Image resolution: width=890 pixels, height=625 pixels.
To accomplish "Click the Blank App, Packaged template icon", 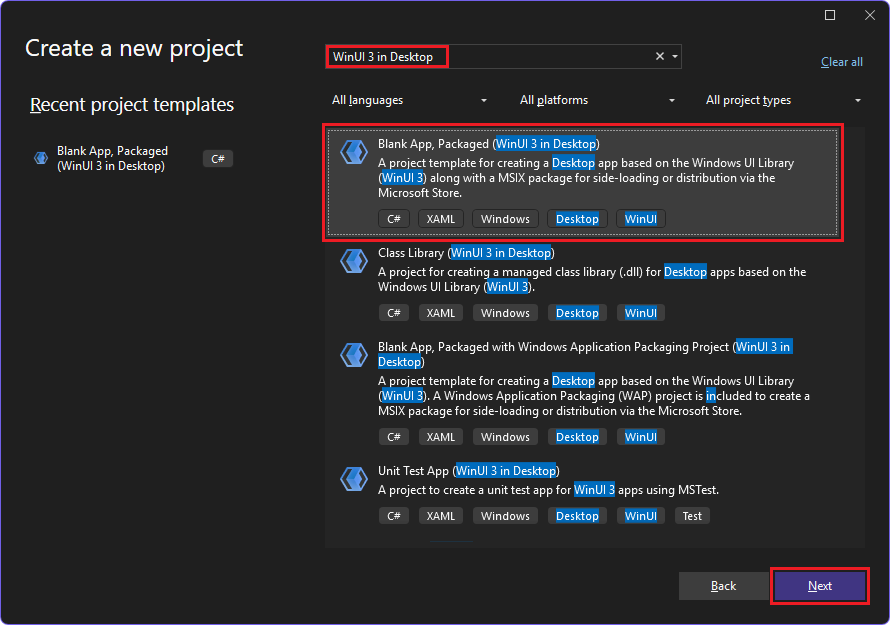I will [x=354, y=152].
